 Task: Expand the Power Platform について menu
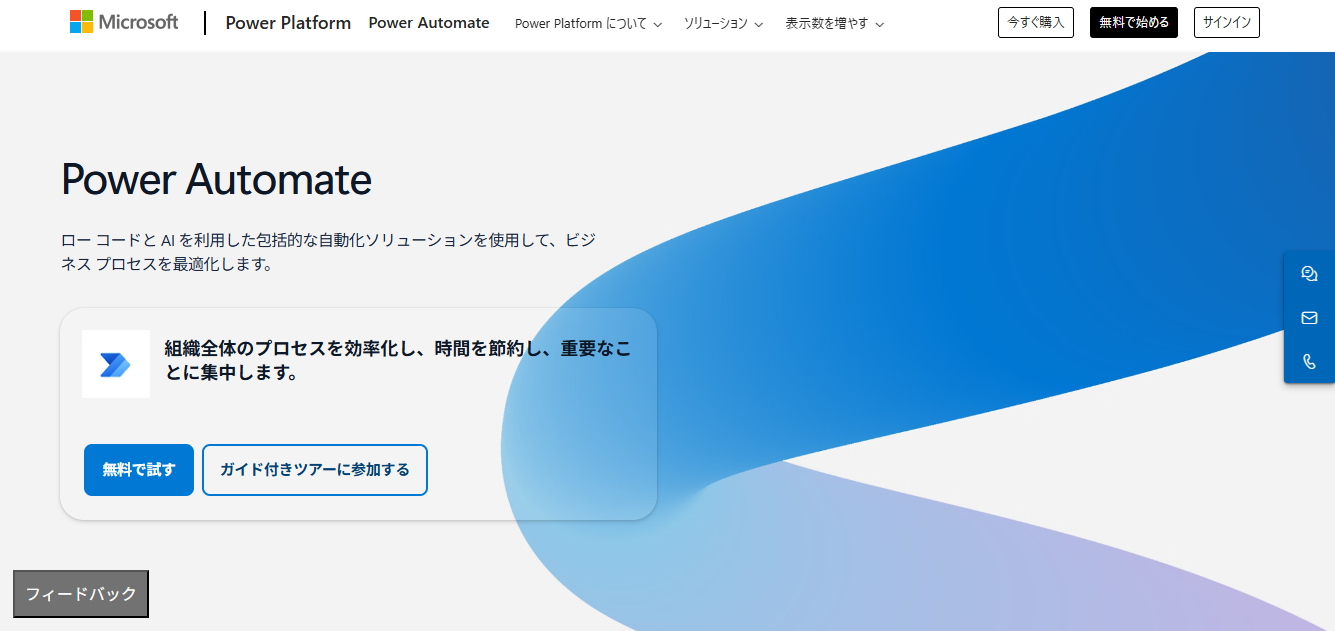pyautogui.click(x=588, y=23)
